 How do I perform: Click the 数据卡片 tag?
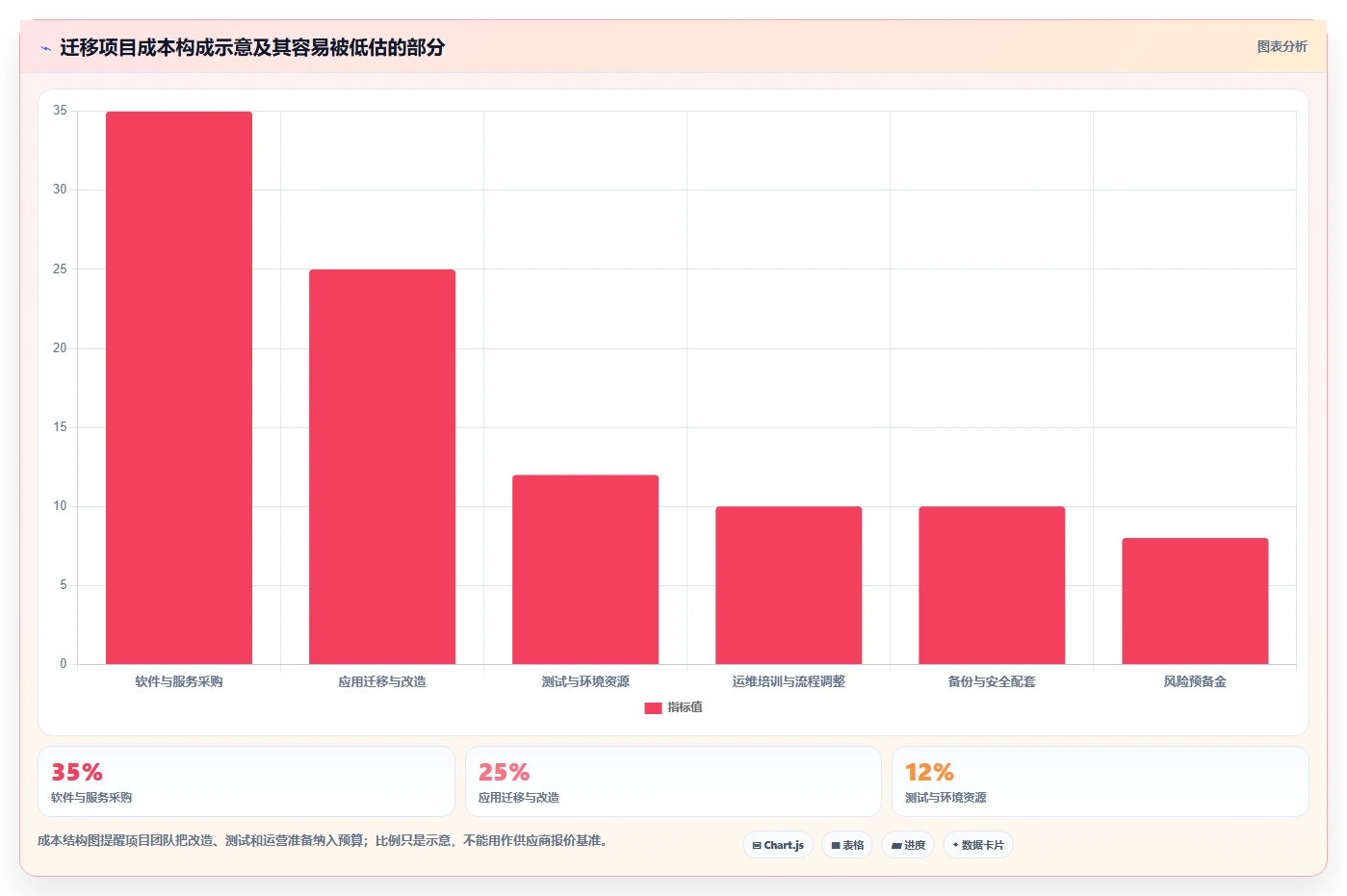click(978, 845)
